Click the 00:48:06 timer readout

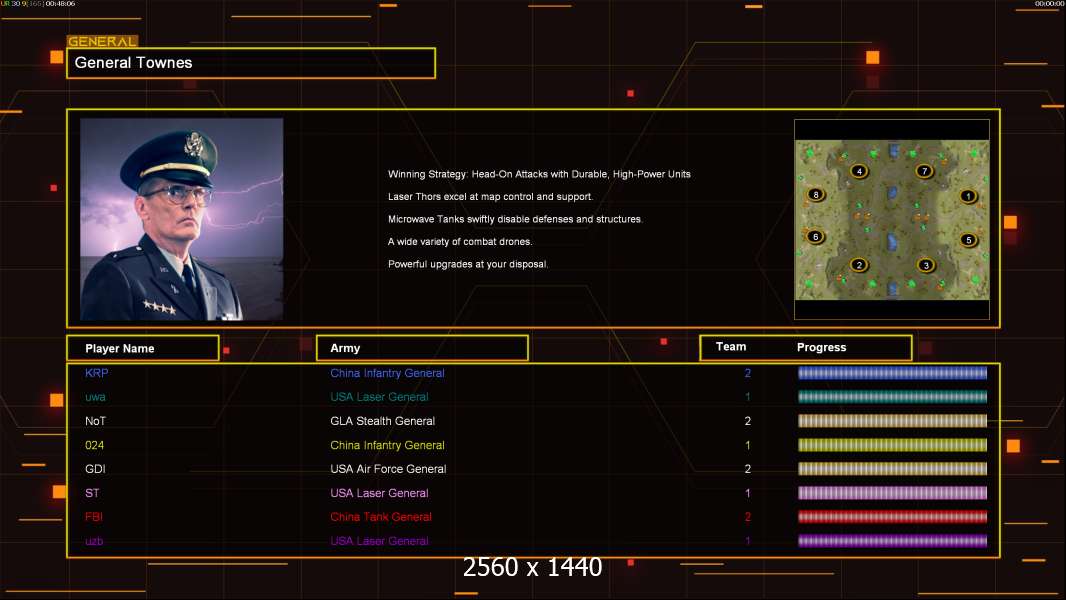pos(60,3)
